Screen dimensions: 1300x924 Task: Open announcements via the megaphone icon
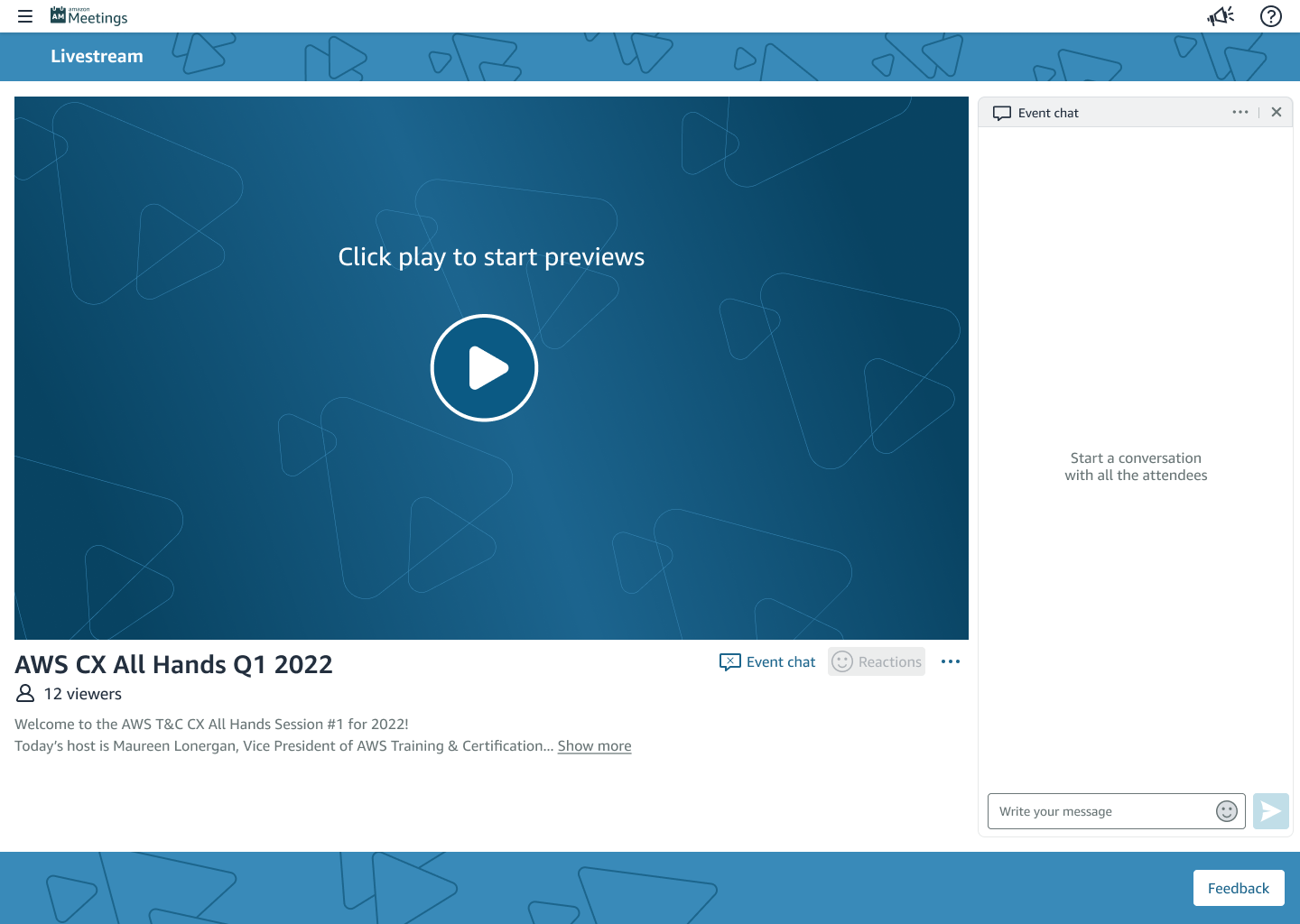[x=1221, y=15]
